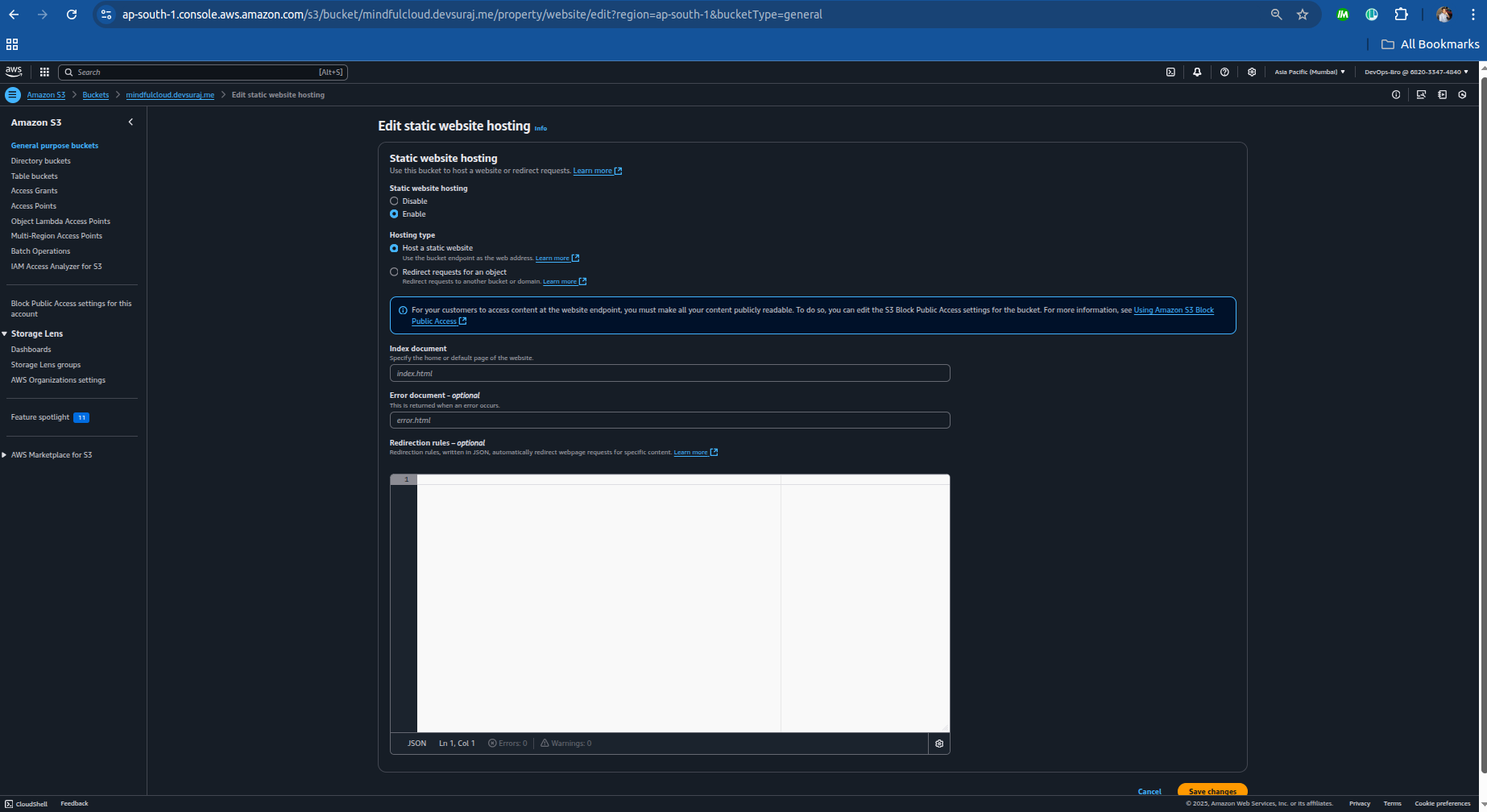Open Feature spotlight
Image resolution: width=1487 pixels, height=812 pixels.
click(40, 417)
